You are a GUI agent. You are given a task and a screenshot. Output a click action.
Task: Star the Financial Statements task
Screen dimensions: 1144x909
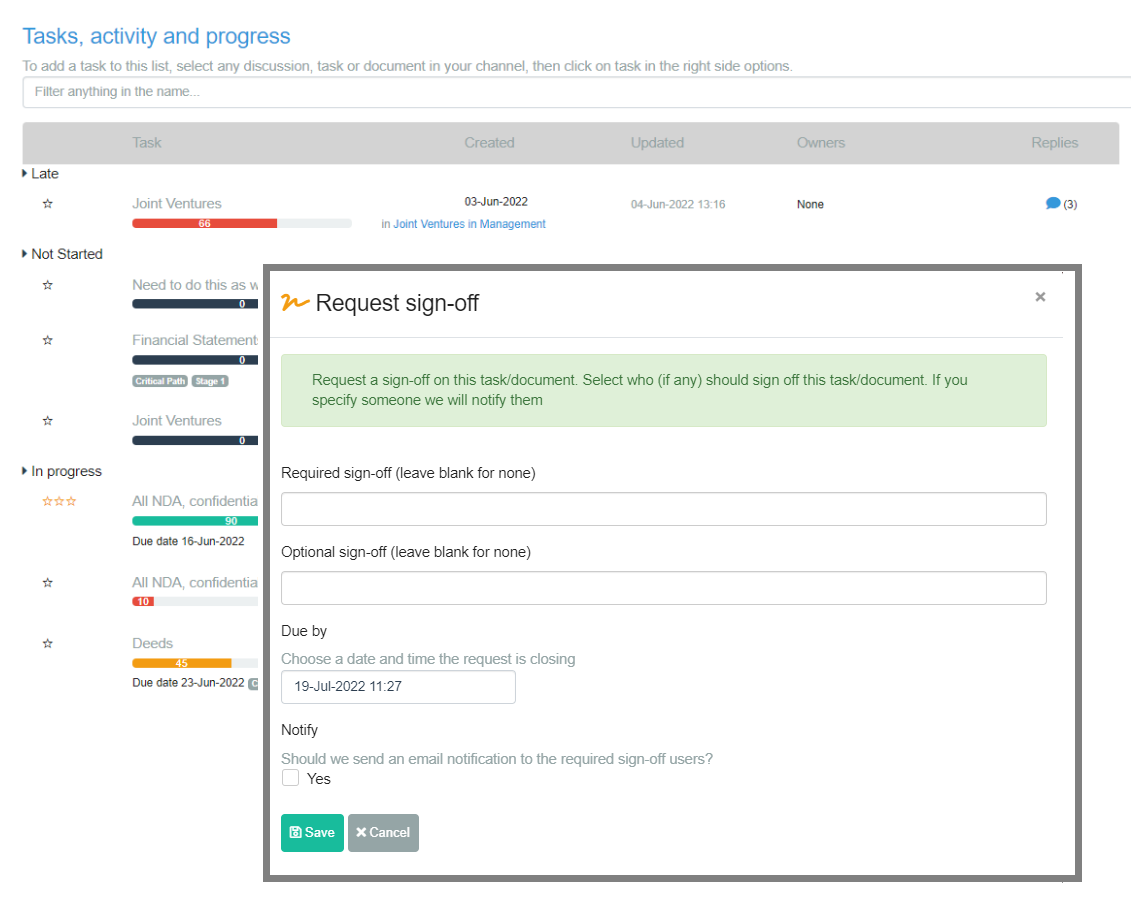[47, 340]
